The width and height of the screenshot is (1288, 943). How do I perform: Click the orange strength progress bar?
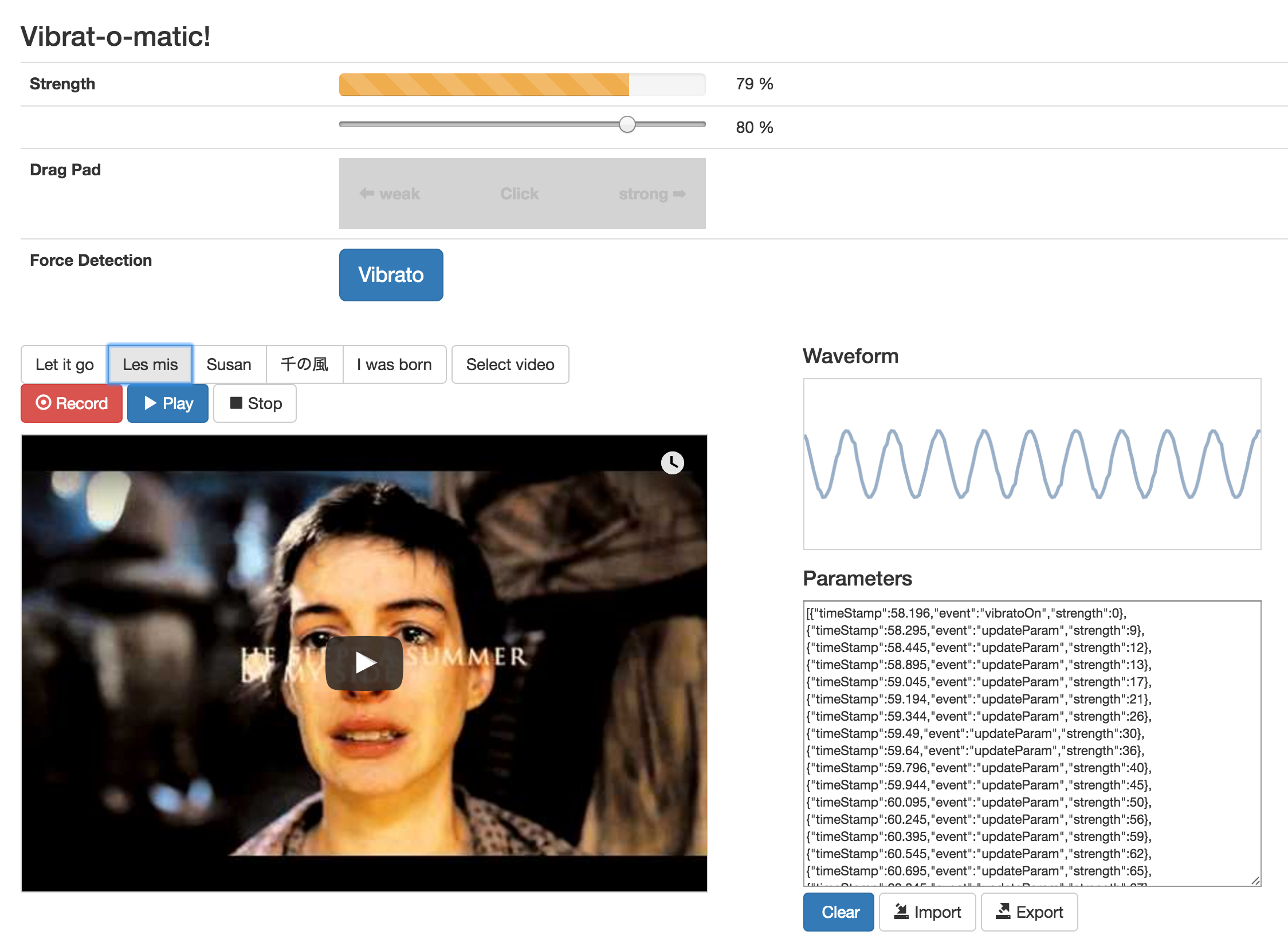(x=484, y=85)
